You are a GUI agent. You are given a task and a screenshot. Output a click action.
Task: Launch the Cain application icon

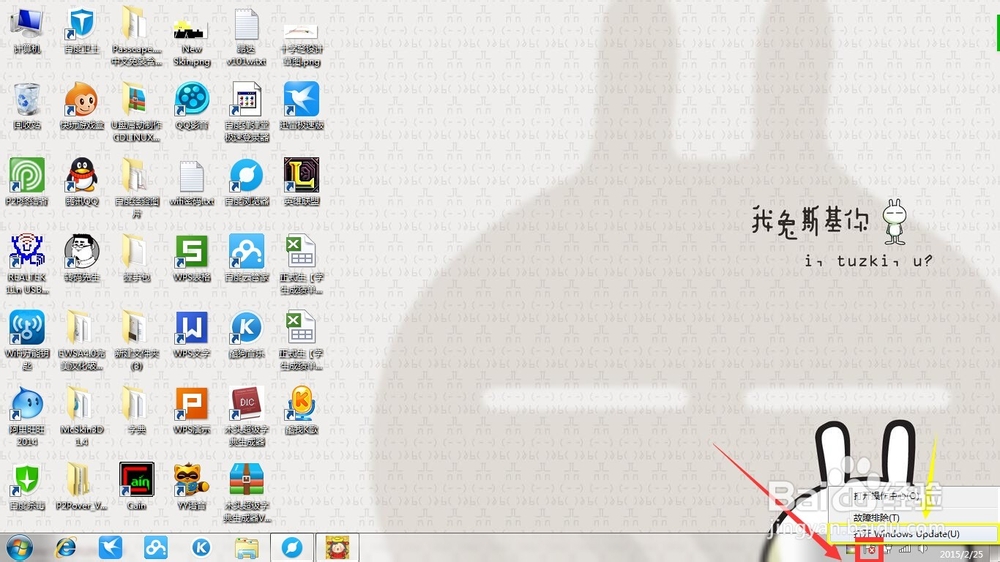coord(136,486)
